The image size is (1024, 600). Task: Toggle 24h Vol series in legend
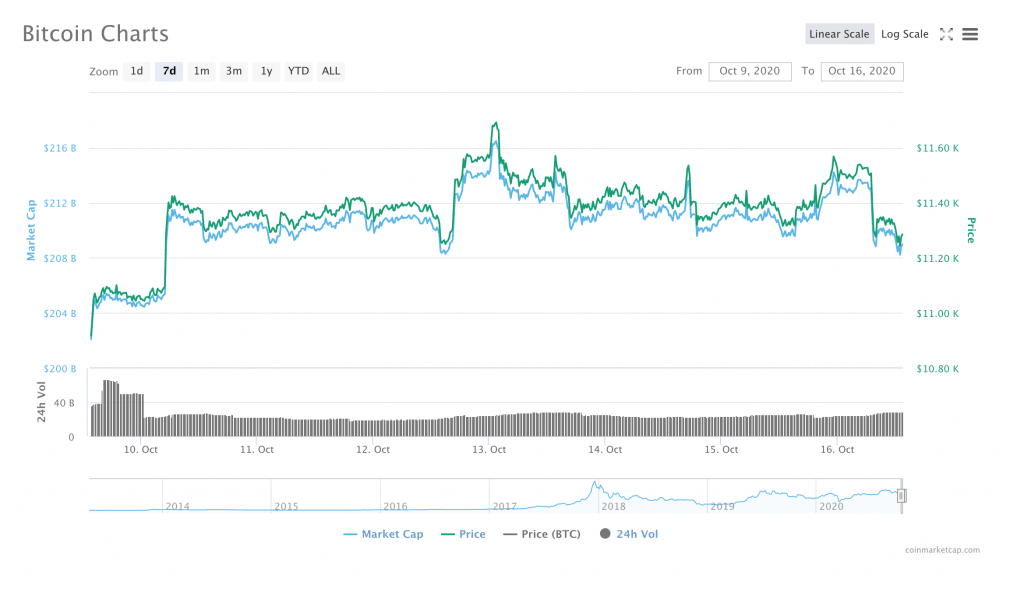629,534
